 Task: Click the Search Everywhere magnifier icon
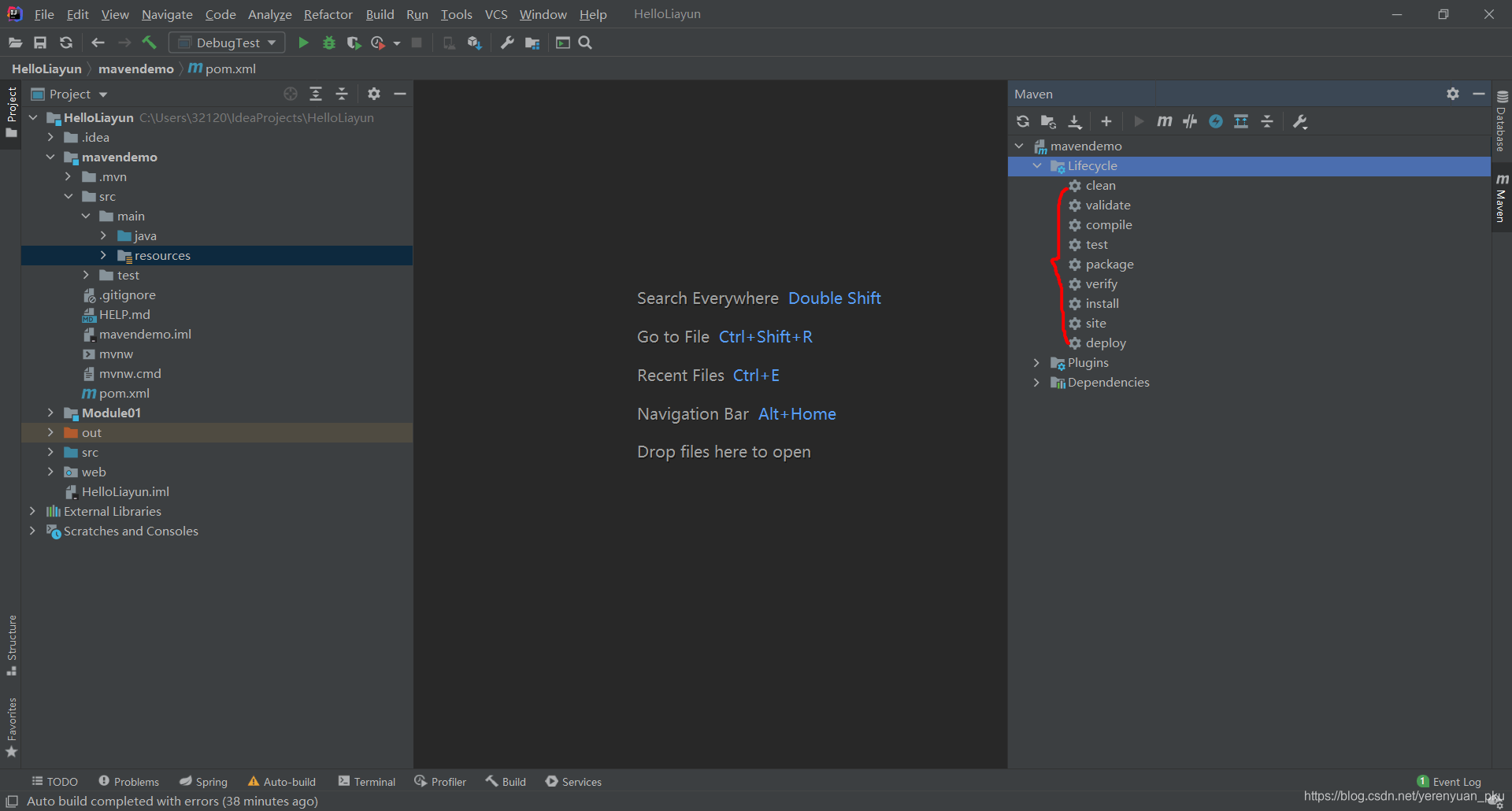585,43
